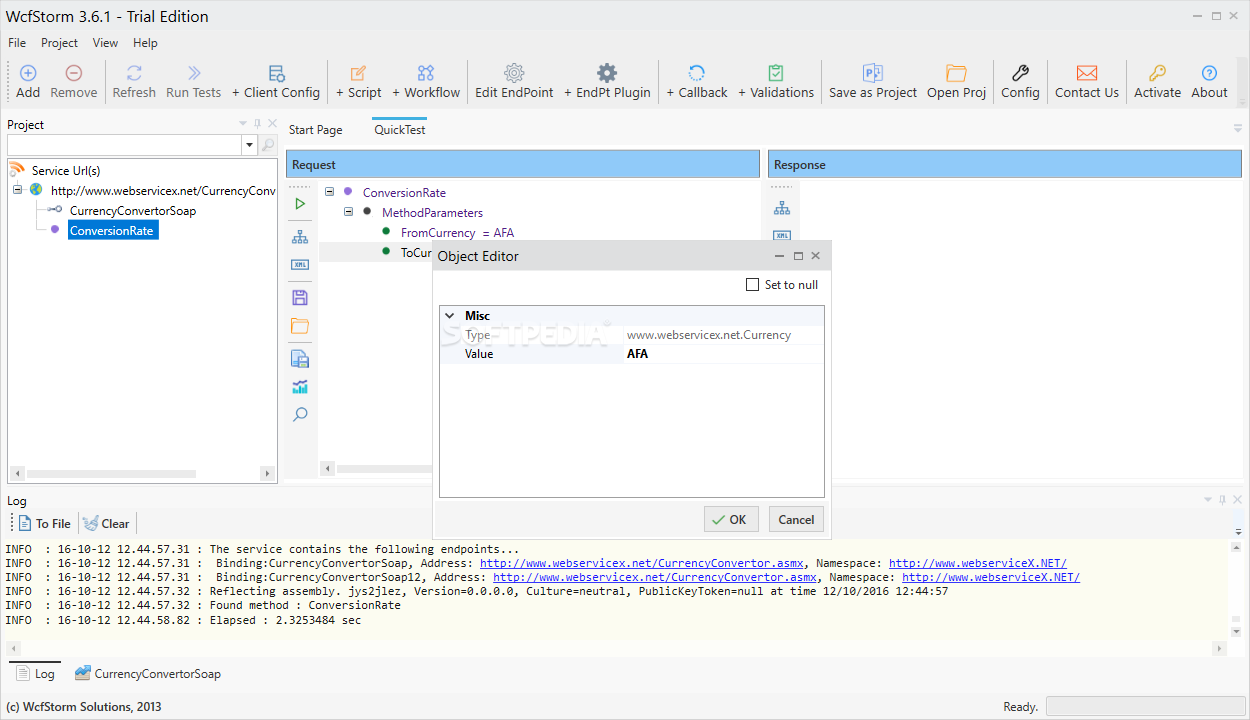The width and height of the screenshot is (1250, 720).
Task: Select CurrencyConvertorSoap in Project tree
Action: pyautogui.click(x=133, y=211)
